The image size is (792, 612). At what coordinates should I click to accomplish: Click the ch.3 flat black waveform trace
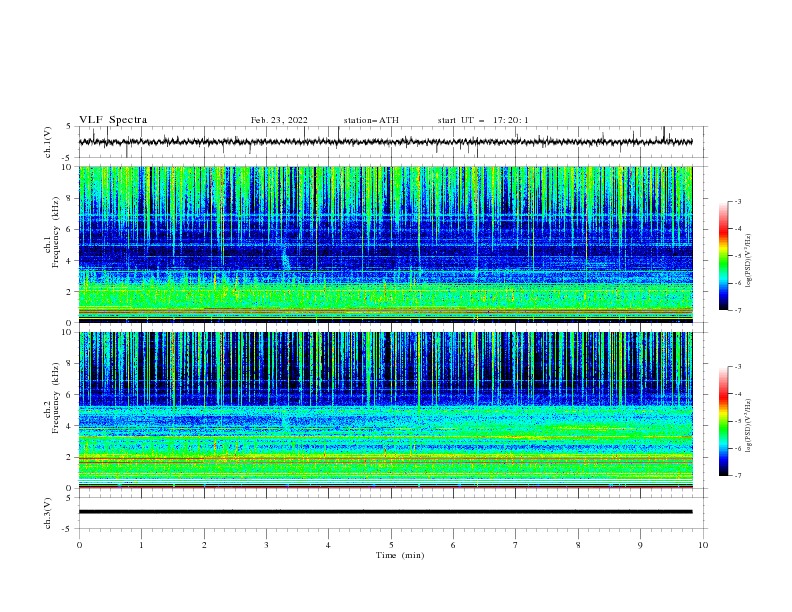385,512
